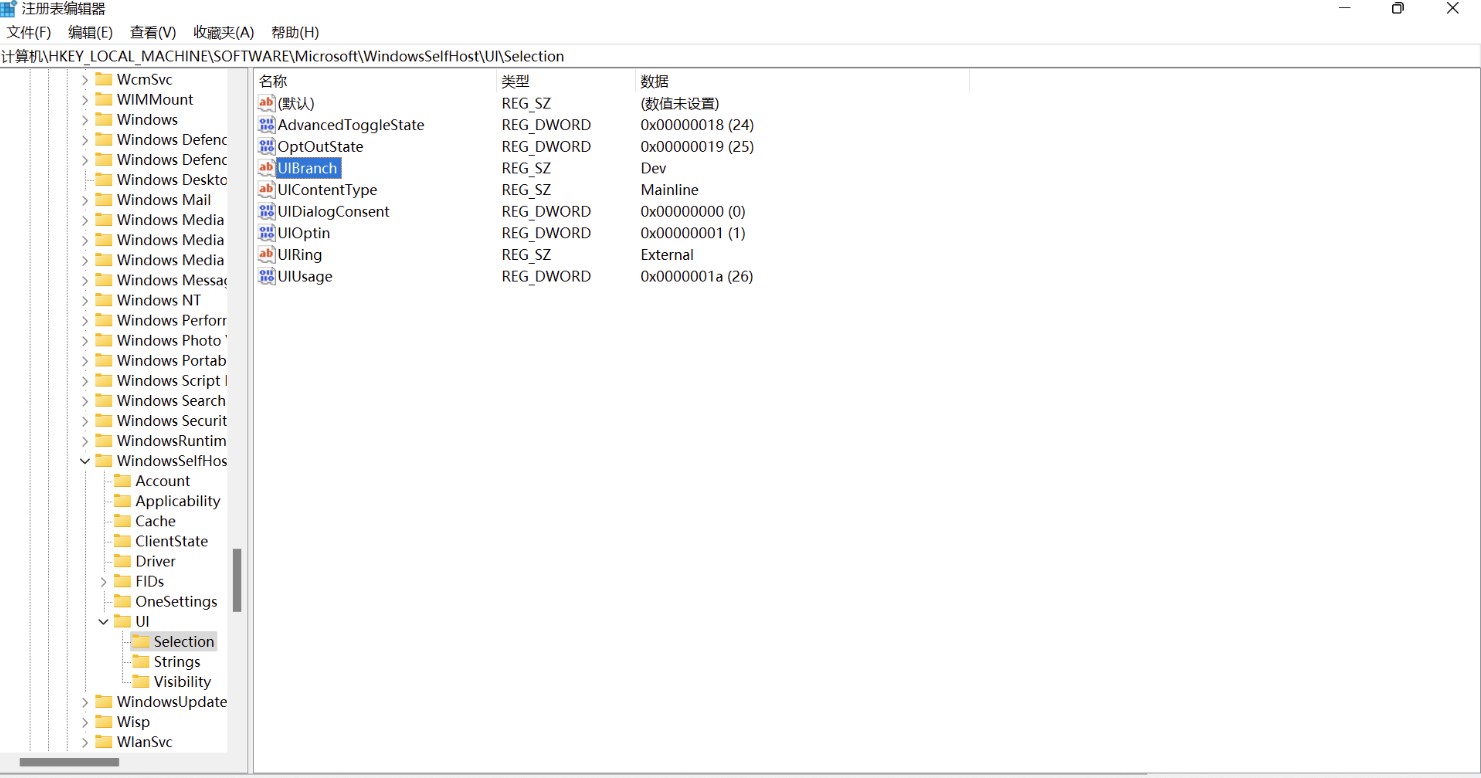Screen dimensions: 1481x778
Task: Open the 编辑(E) menu
Action: point(91,33)
